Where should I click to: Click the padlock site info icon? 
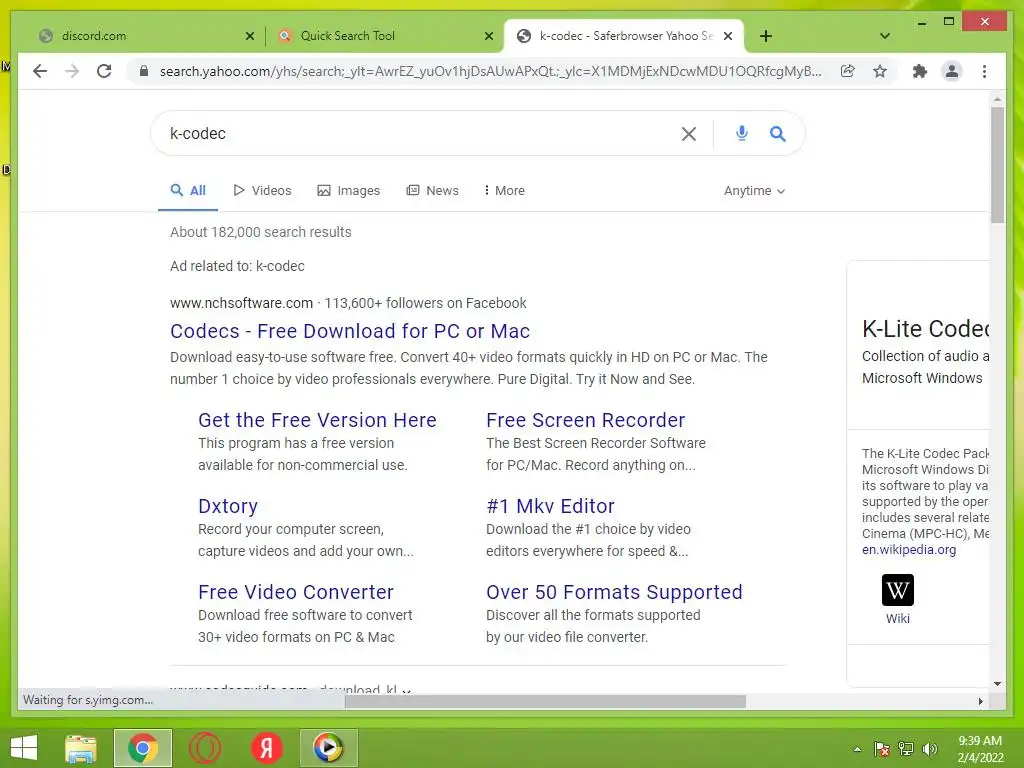pyautogui.click(x=144, y=71)
